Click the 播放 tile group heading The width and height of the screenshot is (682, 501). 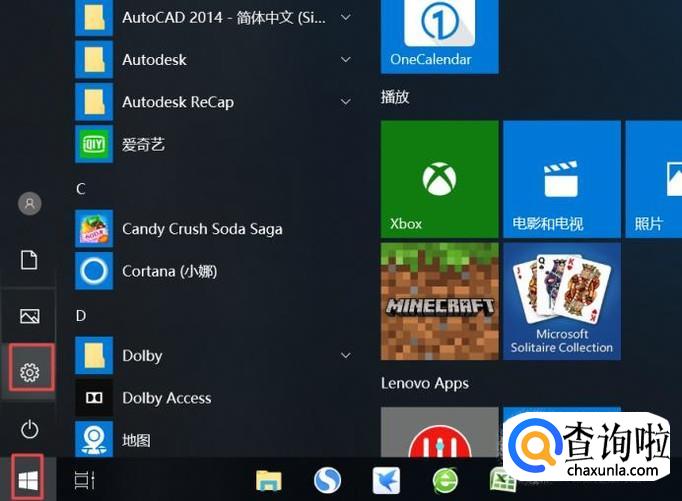click(x=395, y=97)
